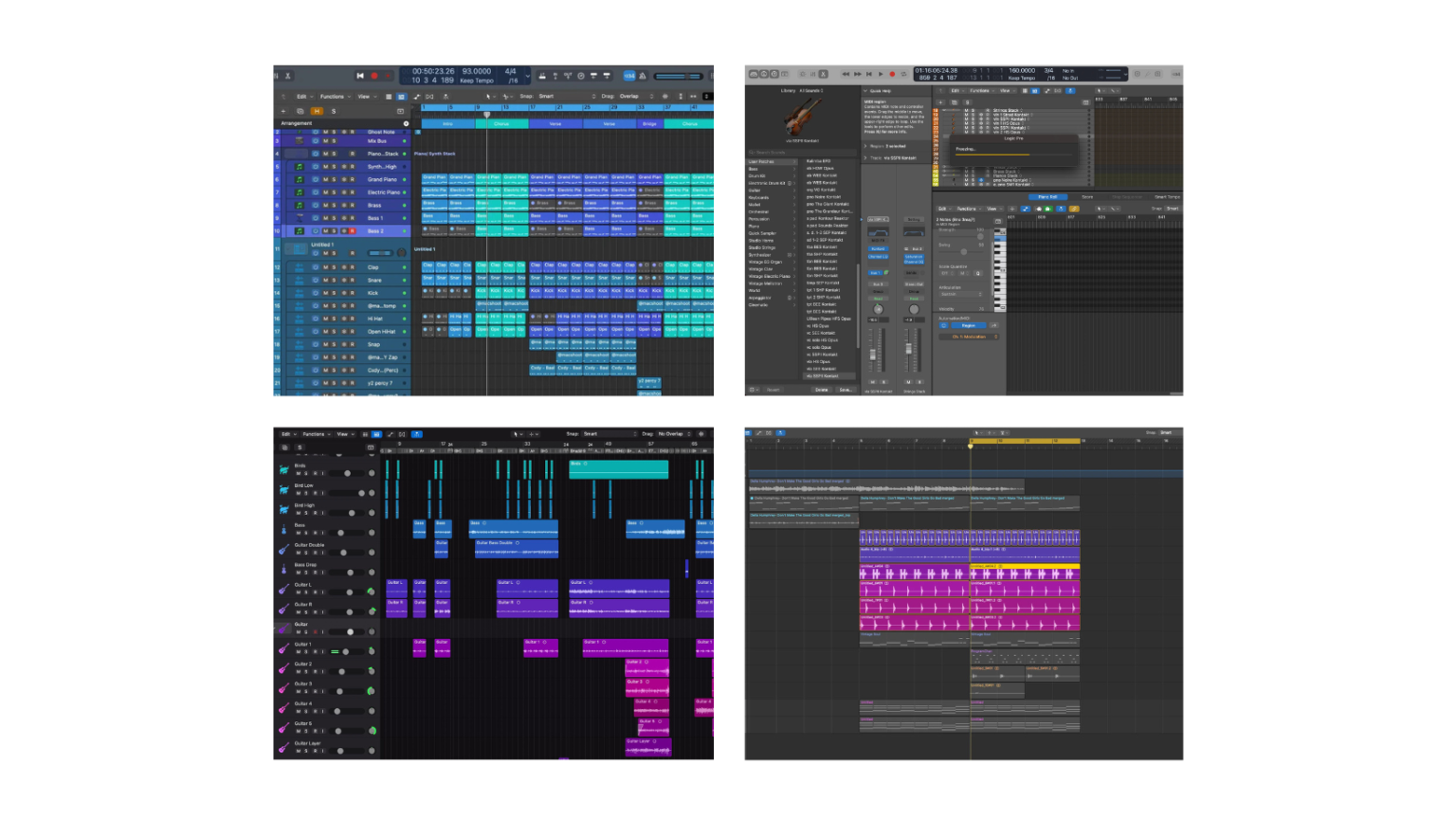Image resolution: width=1456 pixels, height=820 pixels.
Task: Click the volume slider on the Bird Low track
Action: (x=351, y=492)
